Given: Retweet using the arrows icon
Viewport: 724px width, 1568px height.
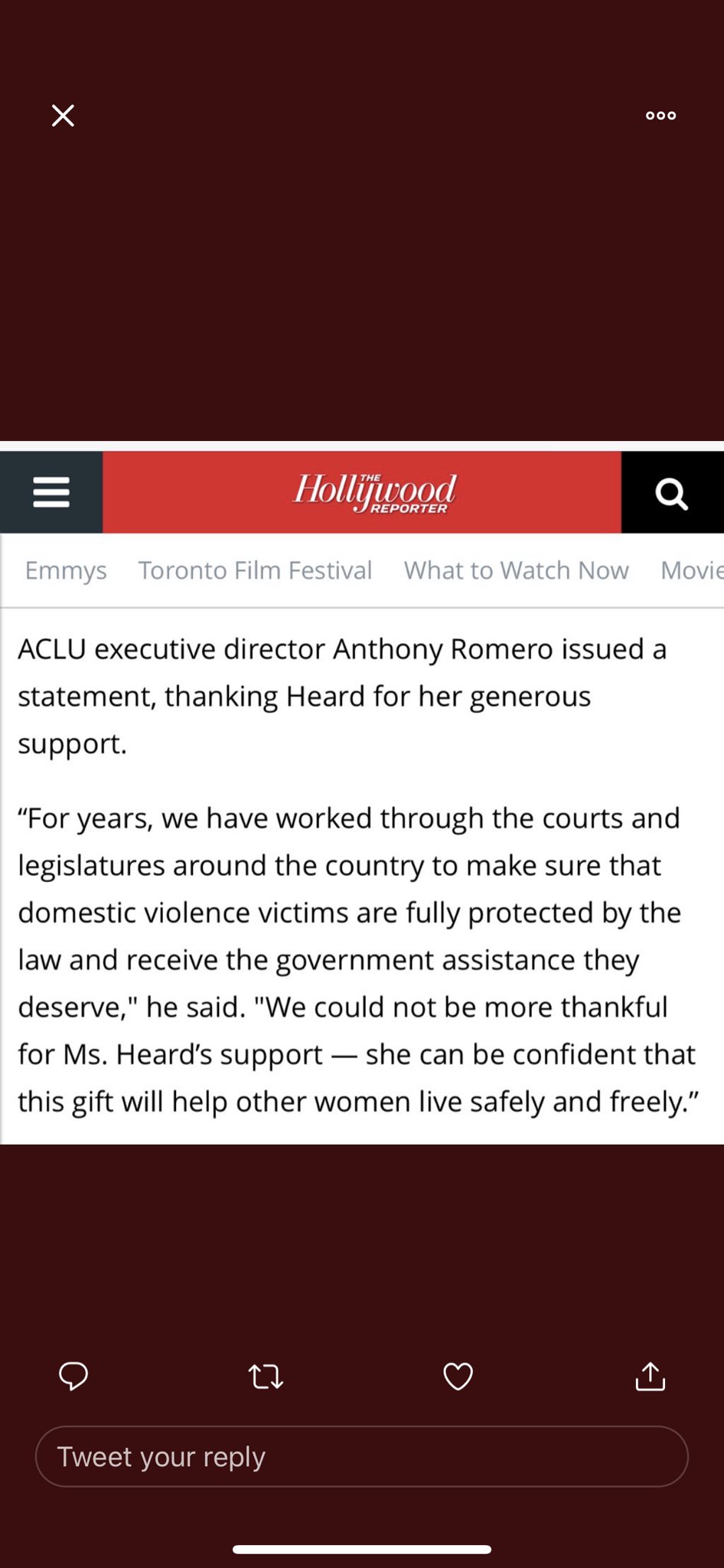Looking at the screenshot, I should [x=266, y=1377].
